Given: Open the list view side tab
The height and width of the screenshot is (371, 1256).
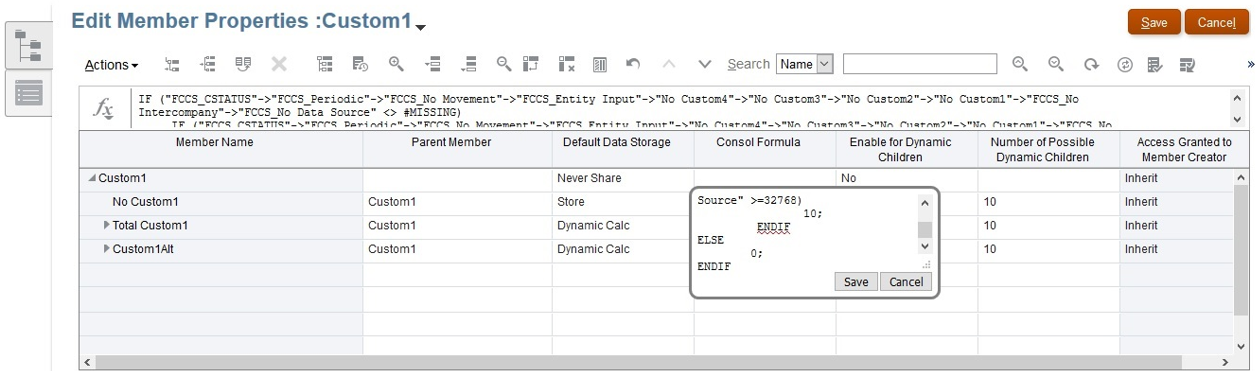Looking at the screenshot, I should click(29, 93).
